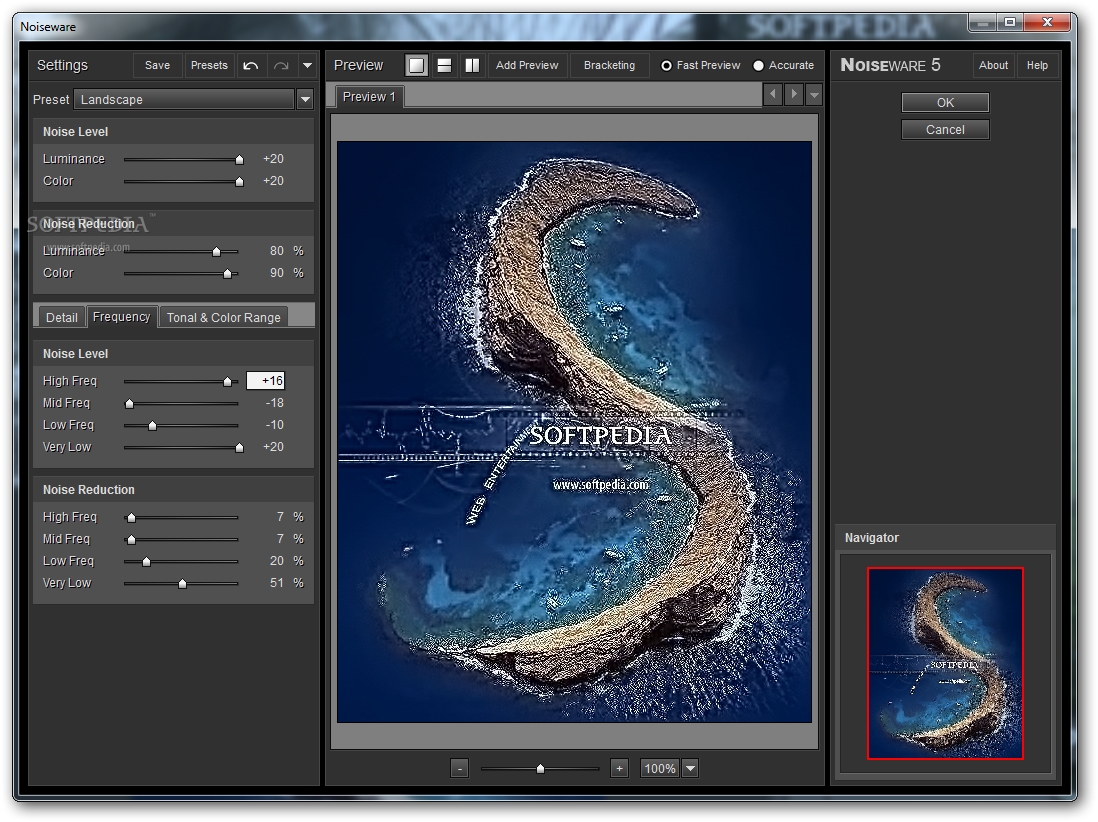Adjust the Noise Level High Freq slider
This screenshot has height=822, width=1098.
(x=228, y=382)
